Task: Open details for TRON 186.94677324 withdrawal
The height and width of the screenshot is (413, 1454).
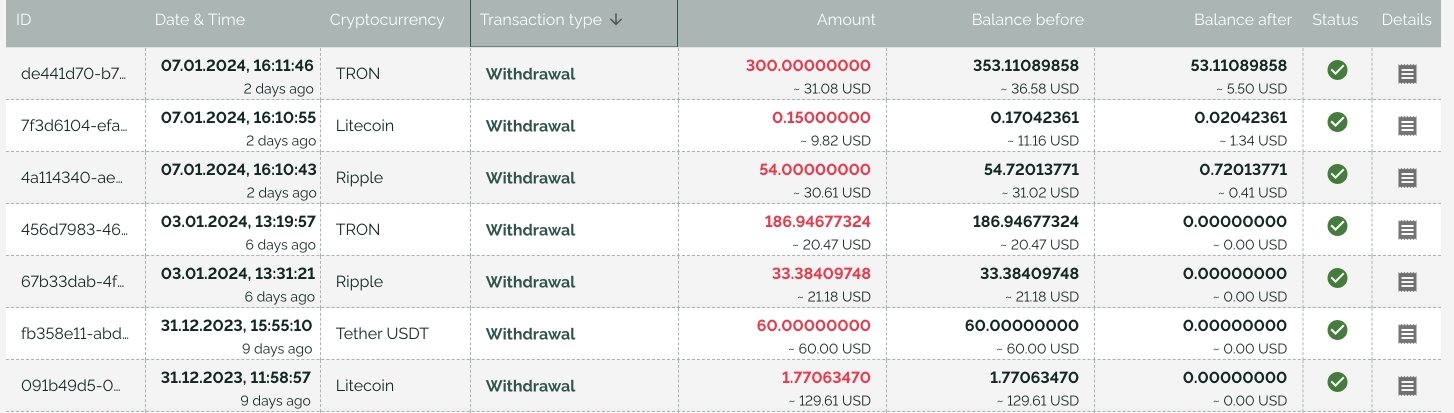Action: 1407,230
